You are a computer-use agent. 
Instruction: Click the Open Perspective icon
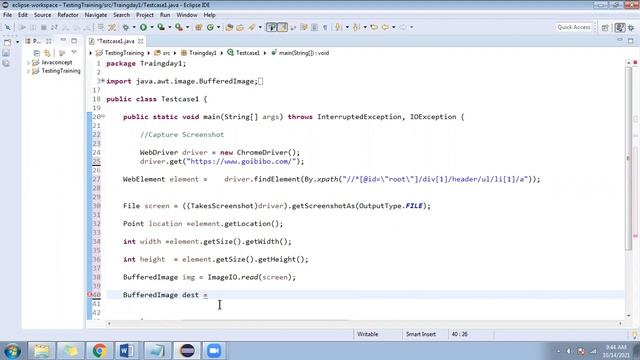point(605,27)
